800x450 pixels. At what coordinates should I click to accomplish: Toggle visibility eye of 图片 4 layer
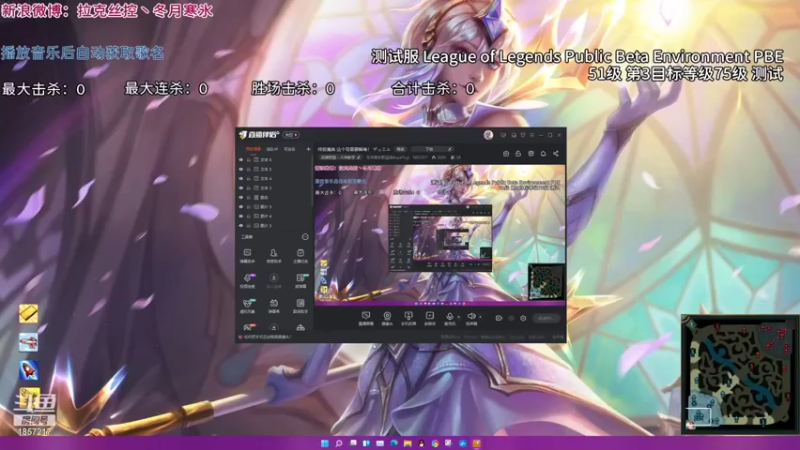coord(241,216)
